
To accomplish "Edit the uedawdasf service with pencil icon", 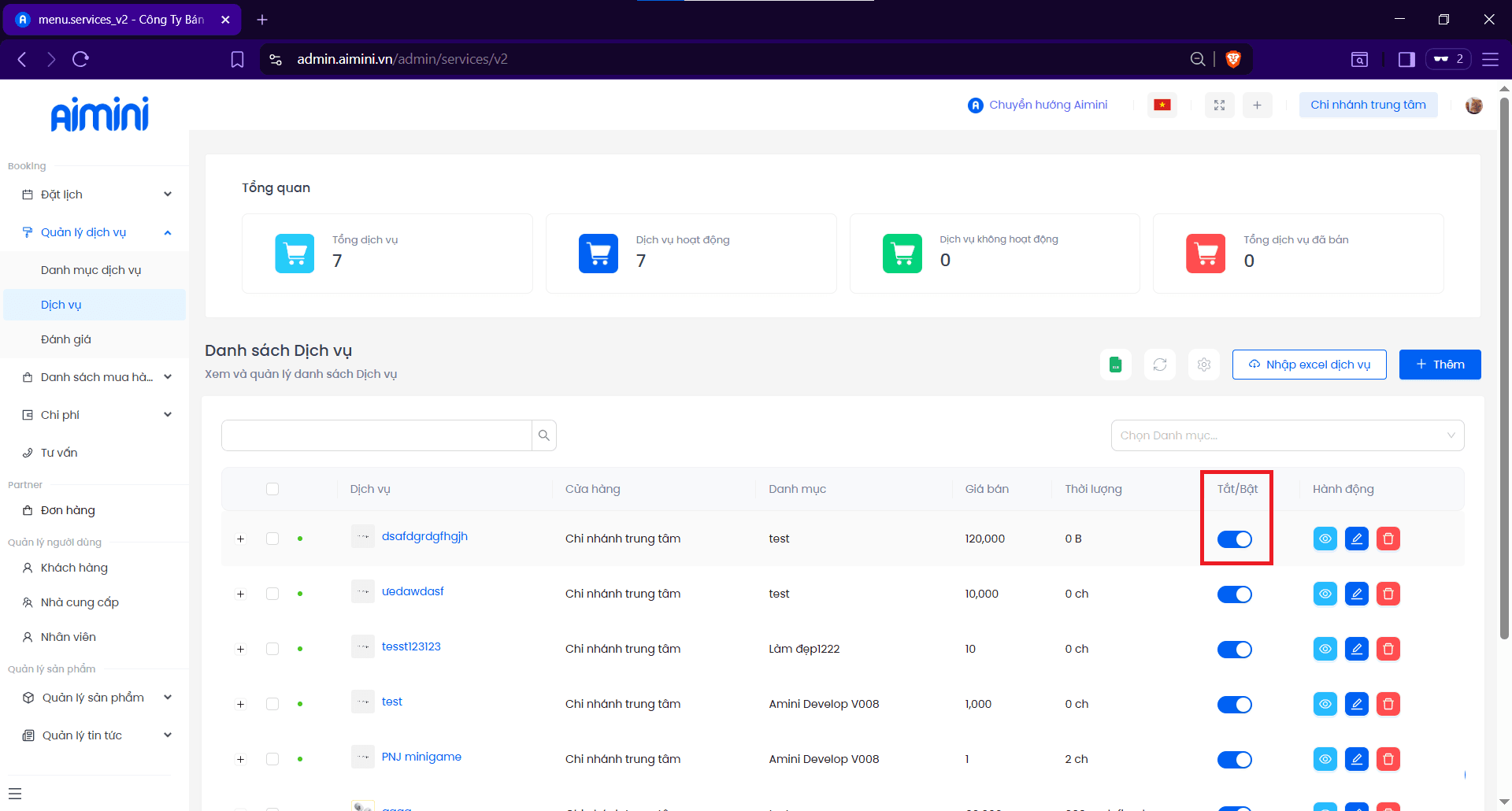I will point(1356,594).
